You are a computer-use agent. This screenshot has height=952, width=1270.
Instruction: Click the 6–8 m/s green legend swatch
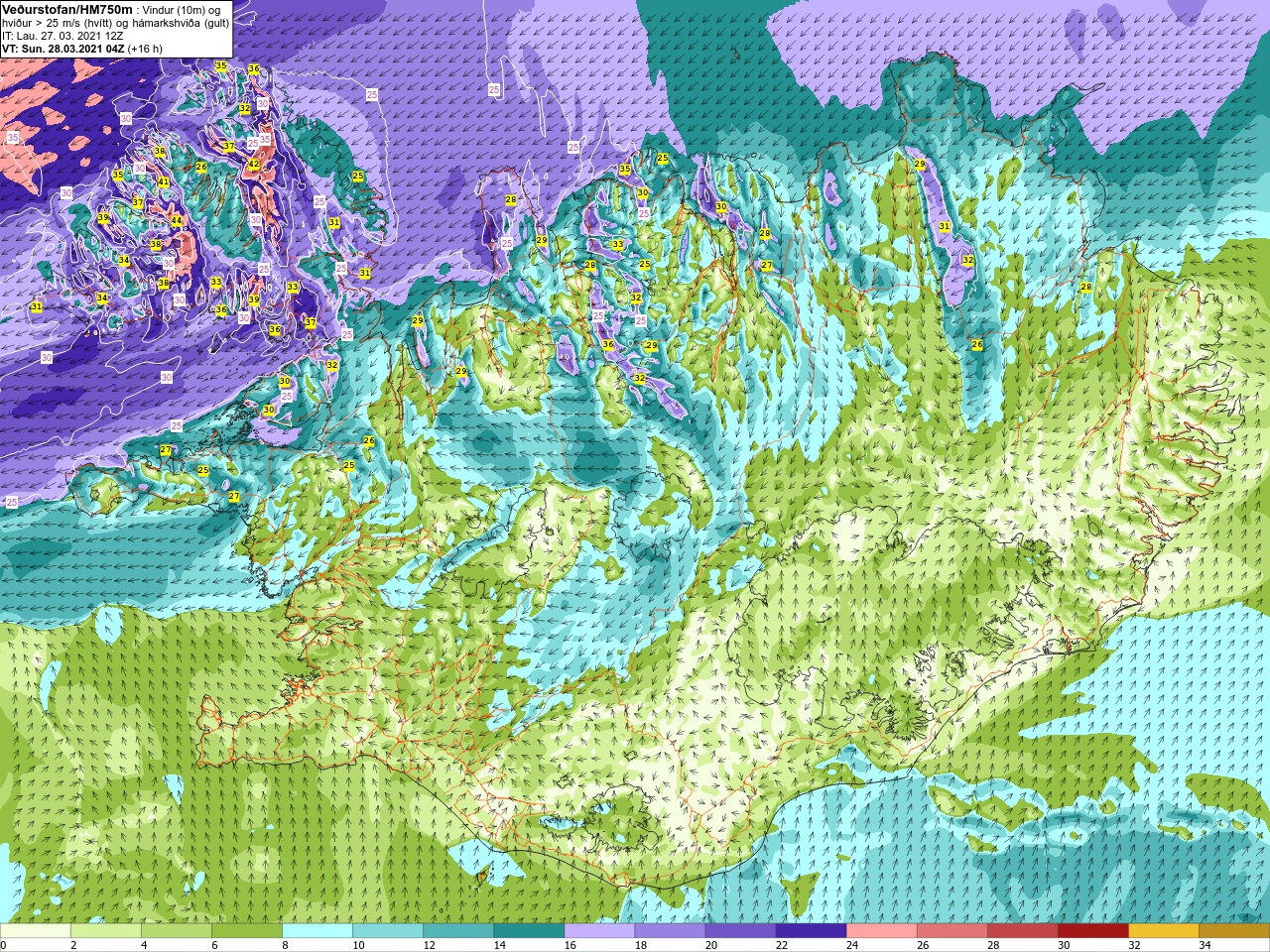point(247,931)
